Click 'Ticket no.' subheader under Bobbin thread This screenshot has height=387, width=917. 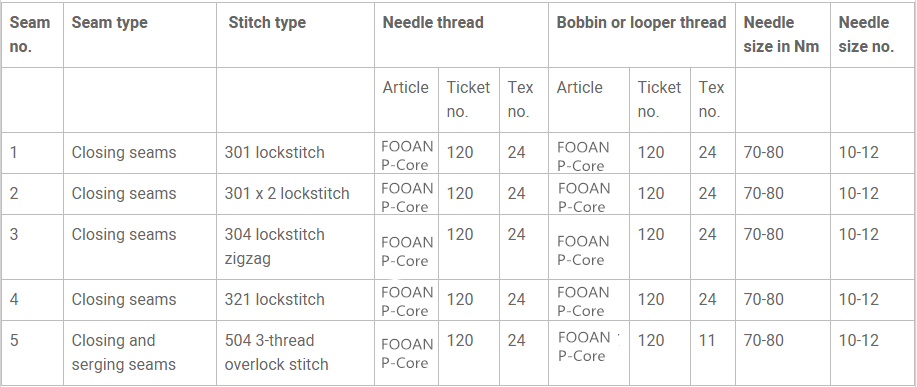click(659, 99)
